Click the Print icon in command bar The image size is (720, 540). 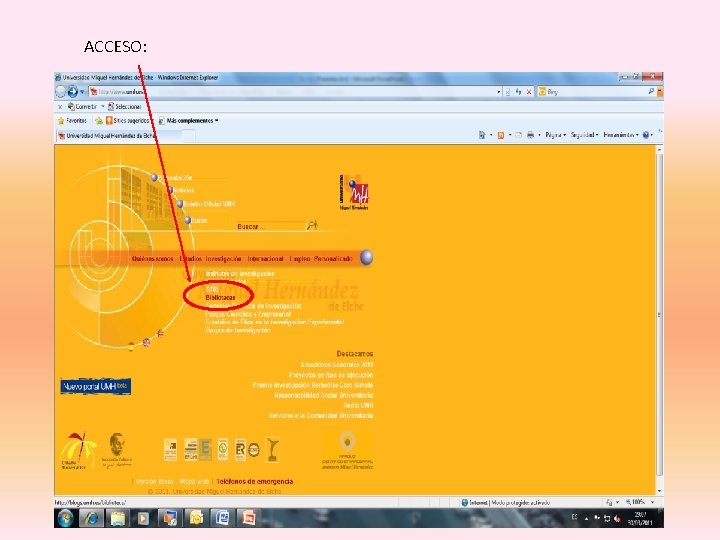530,135
